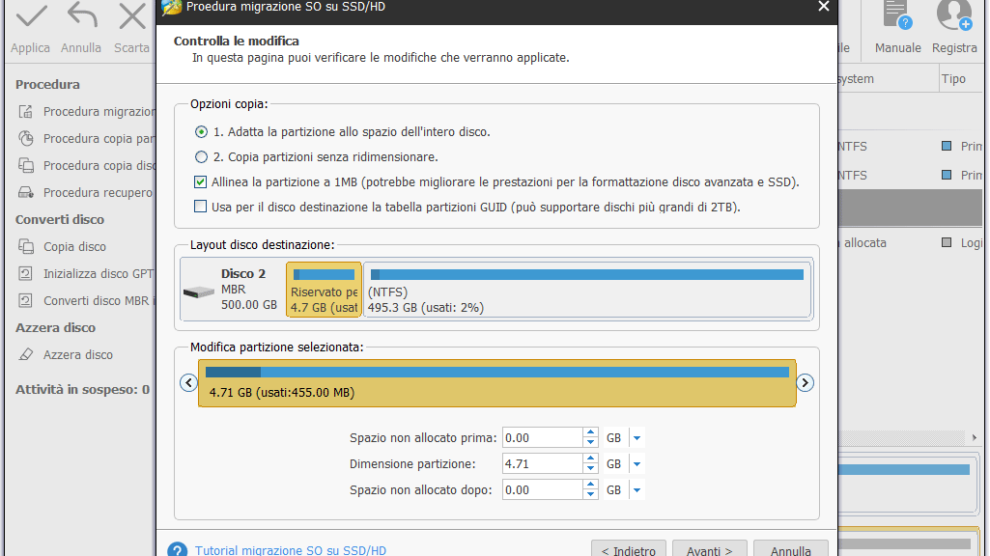This screenshot has height=556, width=990.
Task: Open unit dropdown for Spazio non allocato dopo
Action: (x=636, y=490)
